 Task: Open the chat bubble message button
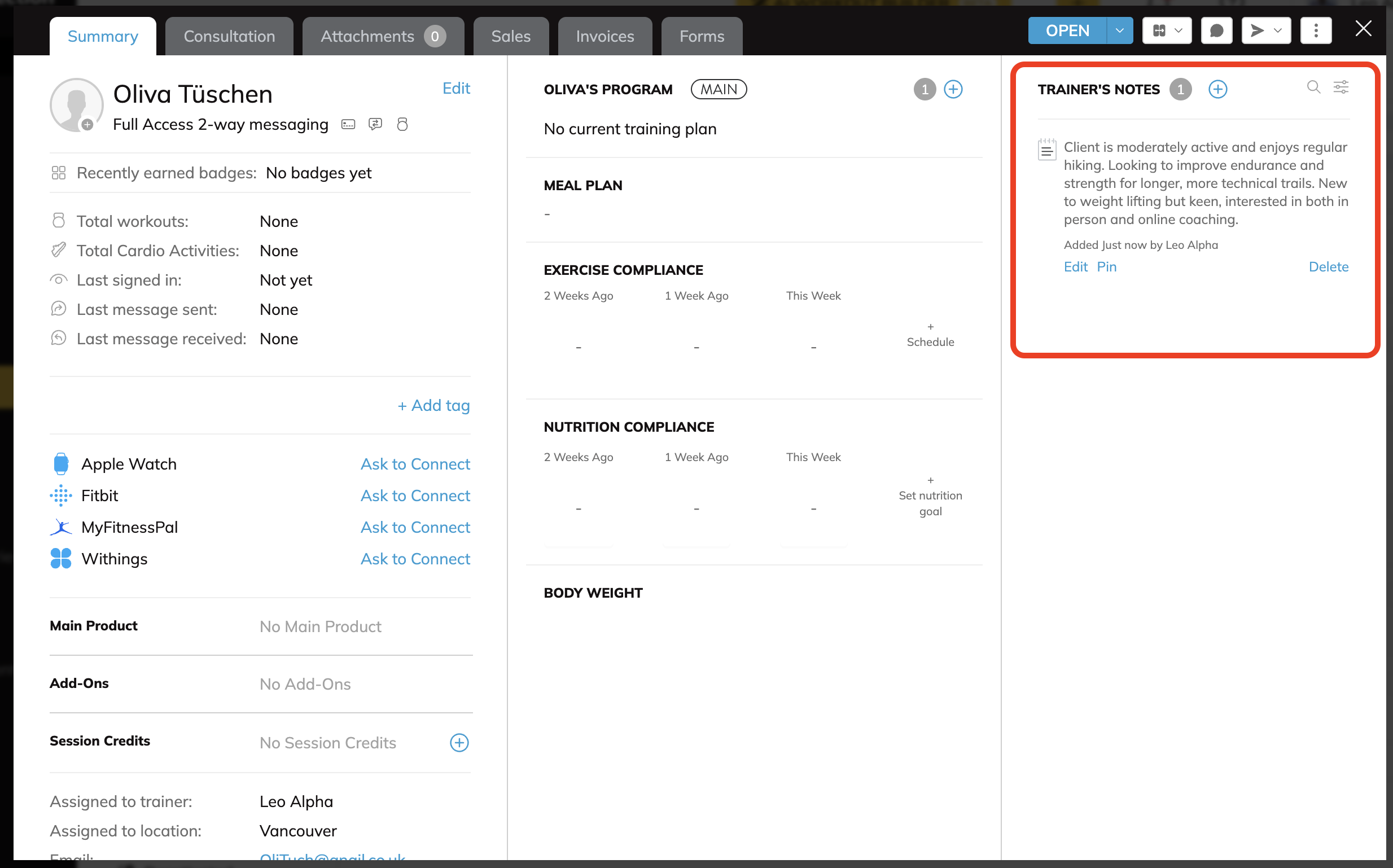coord(1216,30)
